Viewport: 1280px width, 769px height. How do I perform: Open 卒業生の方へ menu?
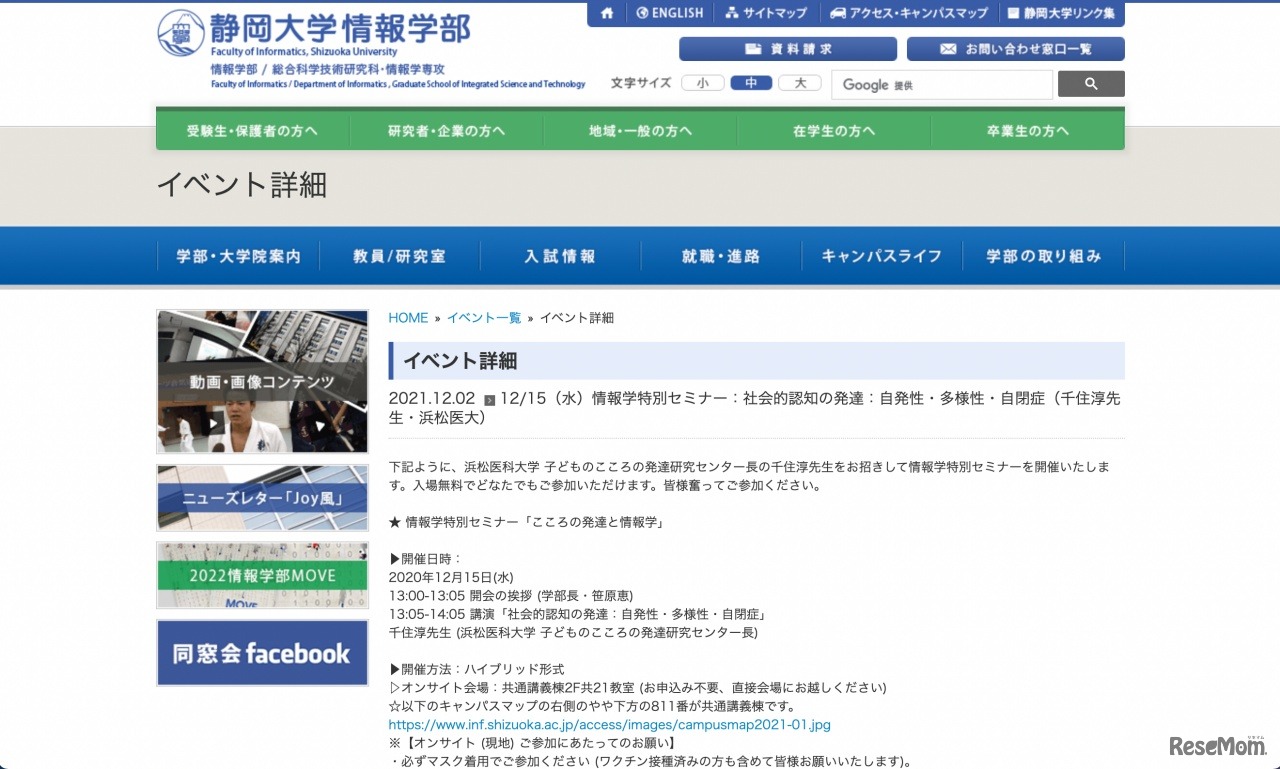pos(1028,131)
